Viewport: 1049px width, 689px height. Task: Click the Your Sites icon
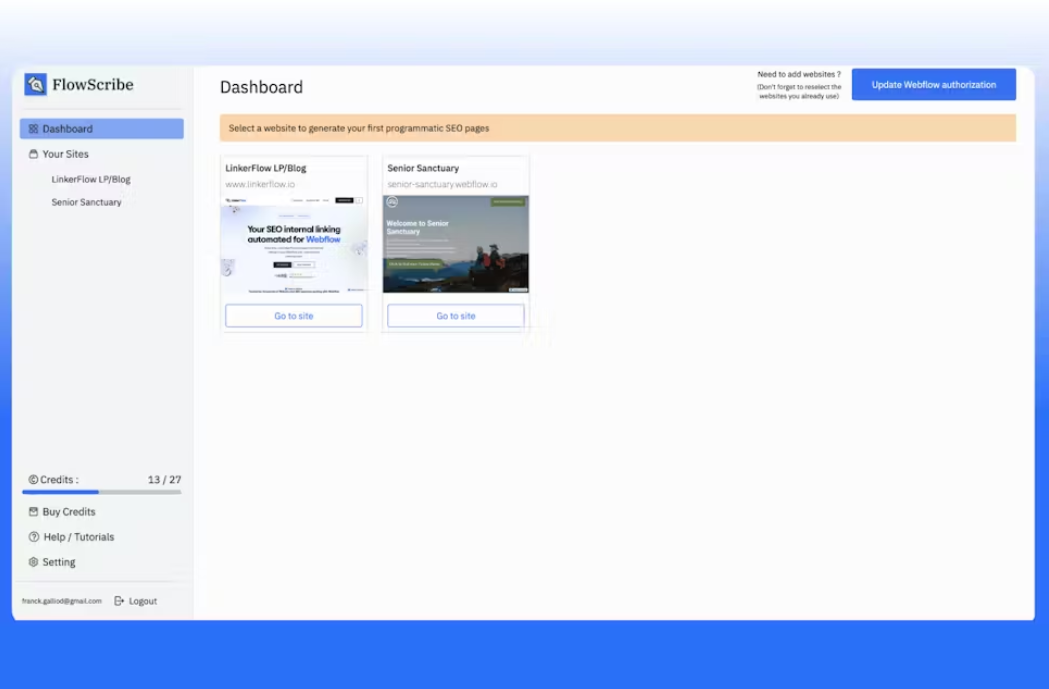coord(33,154)
